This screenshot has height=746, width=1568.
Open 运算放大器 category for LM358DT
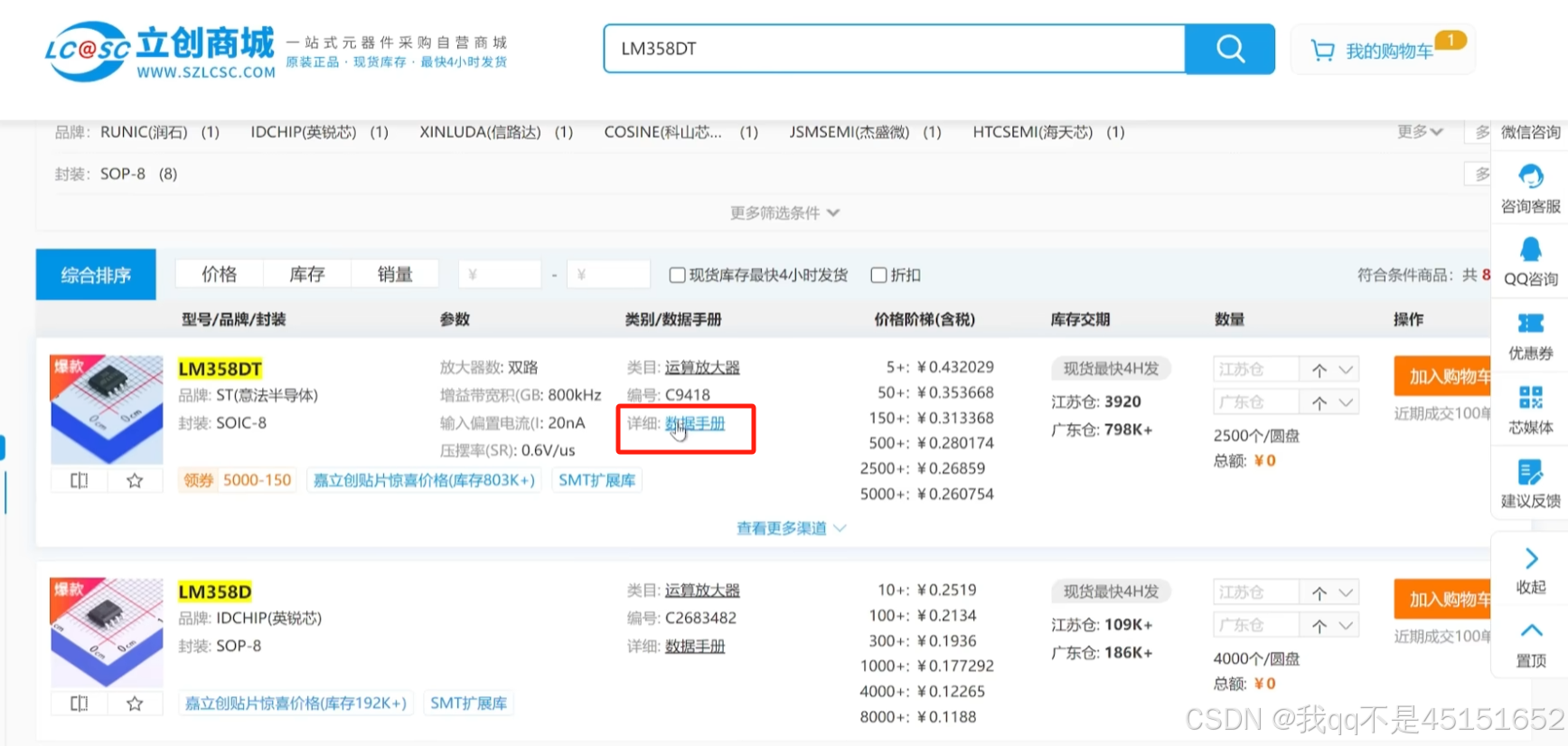(x=702, y=367)
